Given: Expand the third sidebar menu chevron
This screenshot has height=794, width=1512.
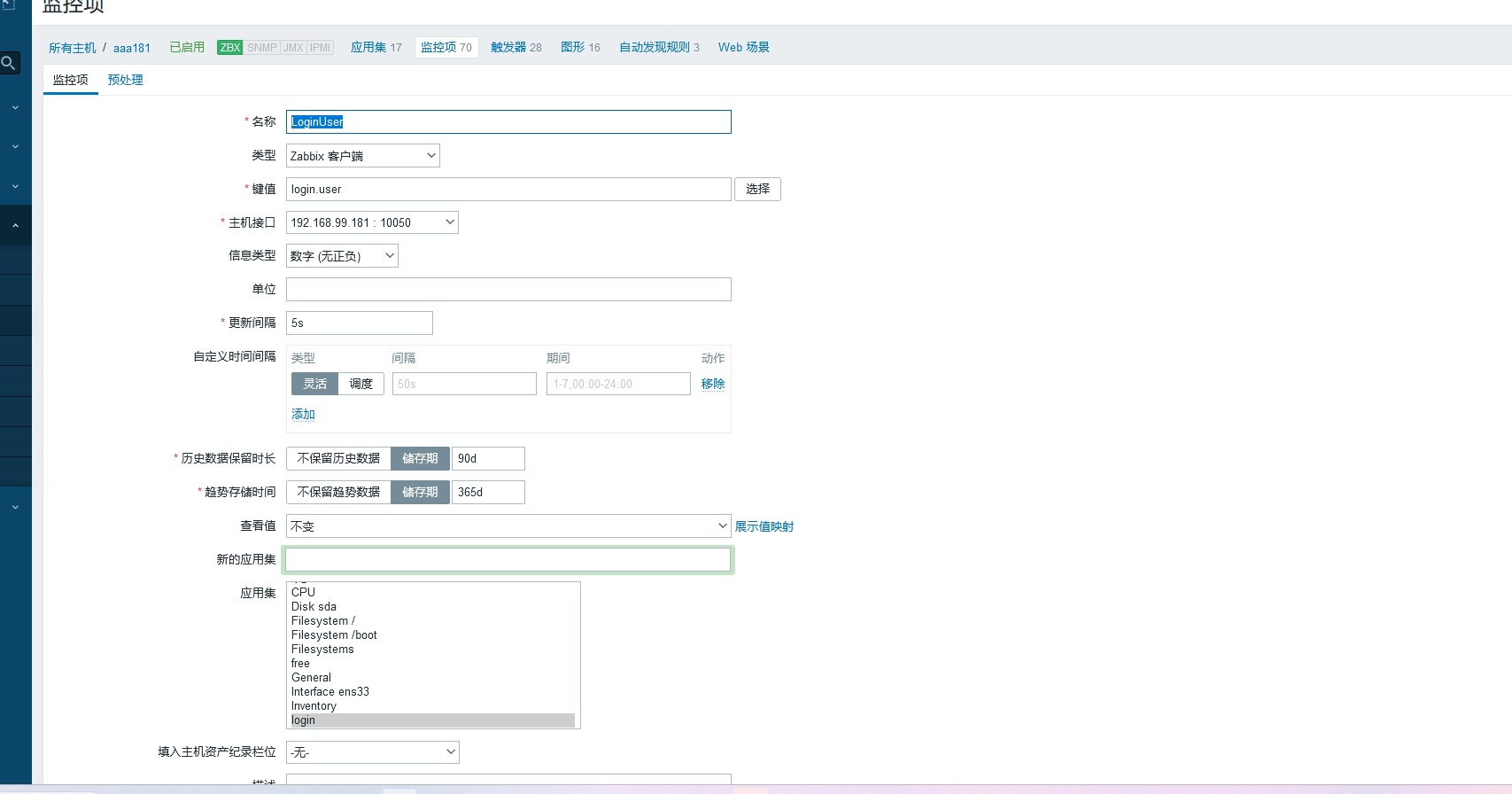Looking at the screenshot, I should coord(15,186).
